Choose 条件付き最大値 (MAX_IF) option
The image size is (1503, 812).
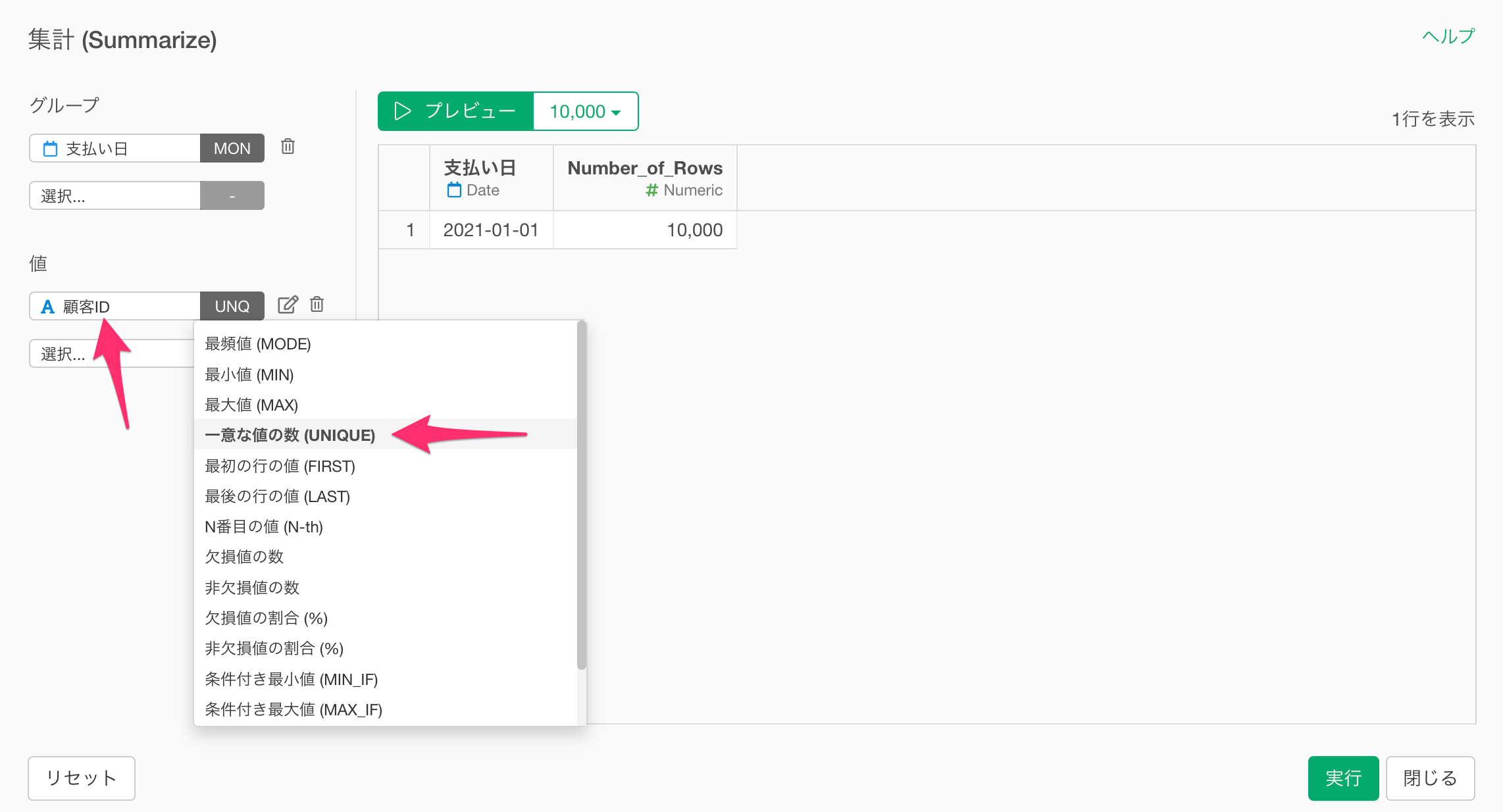coord(293,710)
